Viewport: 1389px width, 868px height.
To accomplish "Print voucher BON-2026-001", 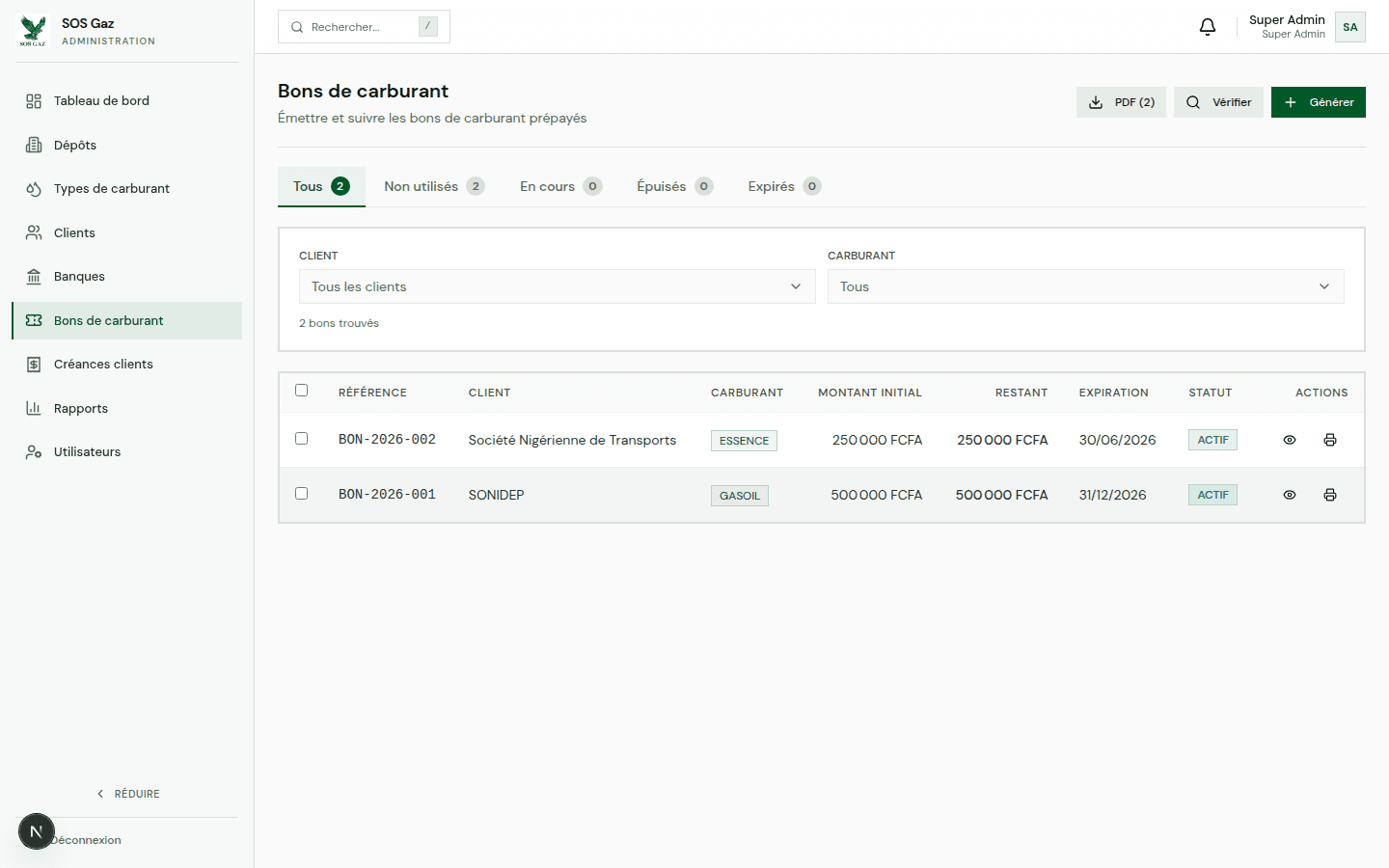I will tap(1330, 495).
